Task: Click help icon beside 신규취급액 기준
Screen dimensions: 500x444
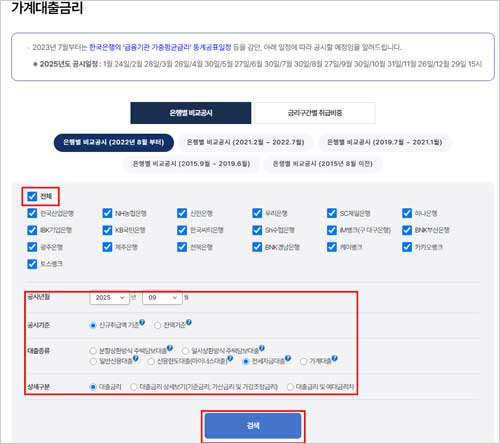Action: click(x=142, y=322)
